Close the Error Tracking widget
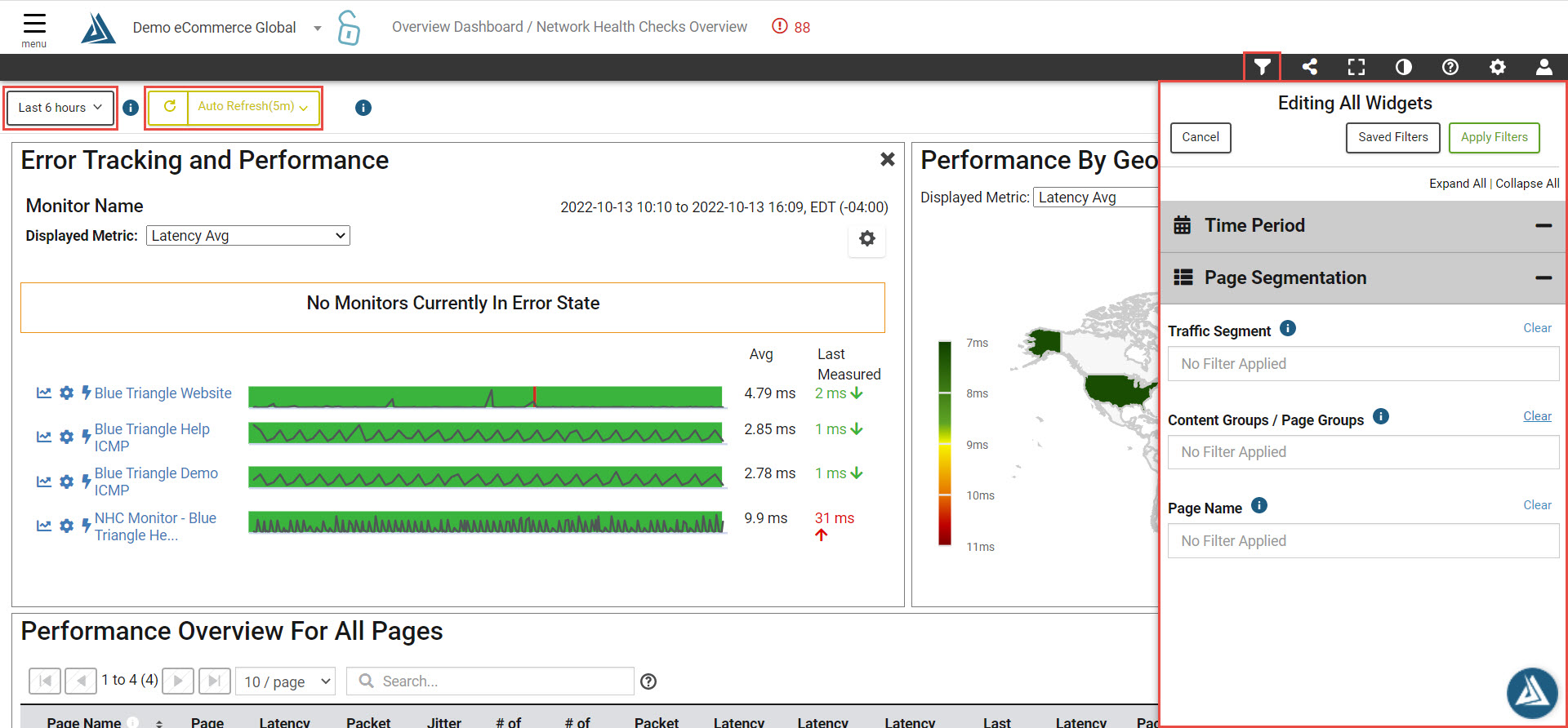 [x=888, y=159]
